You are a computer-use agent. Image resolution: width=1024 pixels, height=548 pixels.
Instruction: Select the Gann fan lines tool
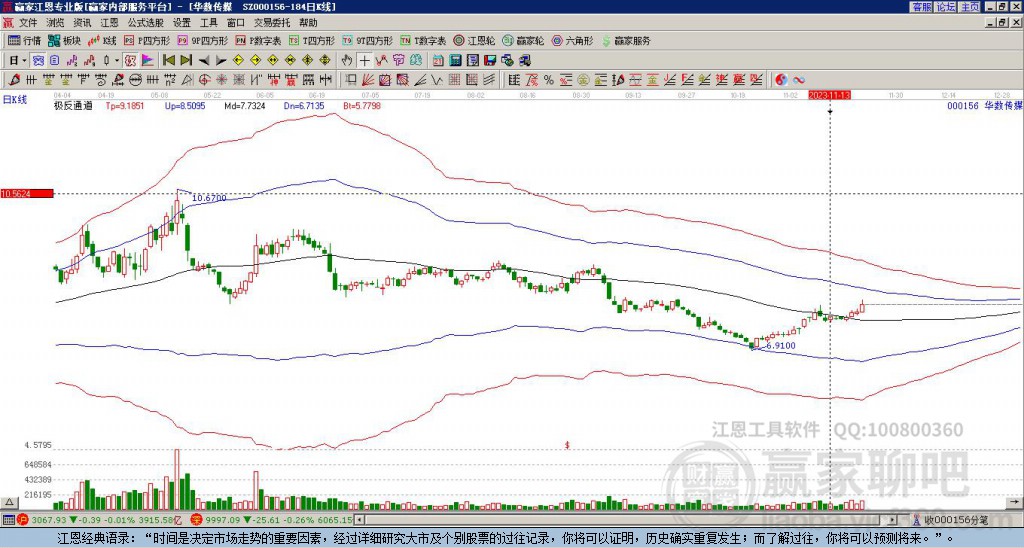click(x=367, y=80)
